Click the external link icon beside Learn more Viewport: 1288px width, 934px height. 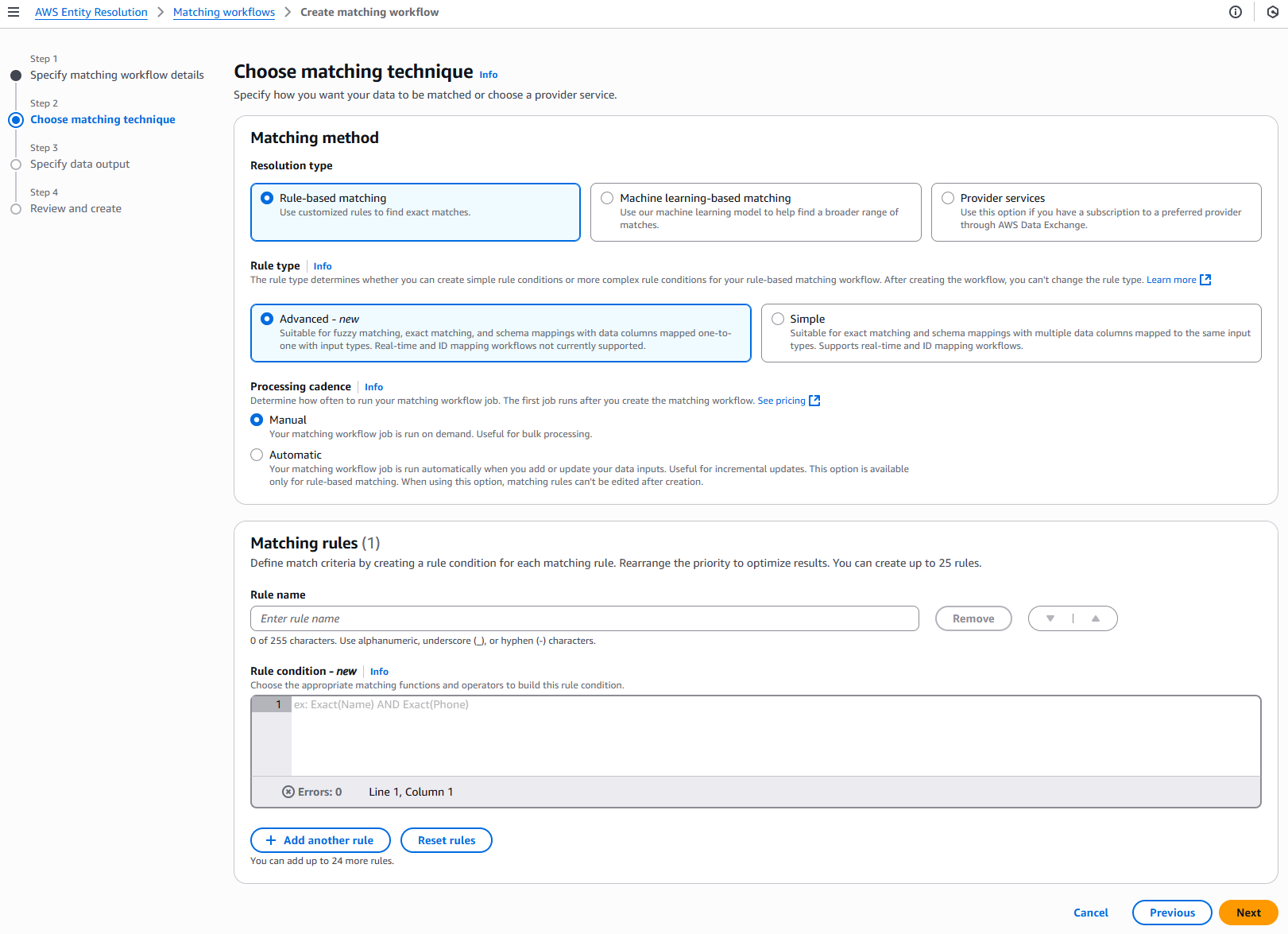[x=1206, y=280]
